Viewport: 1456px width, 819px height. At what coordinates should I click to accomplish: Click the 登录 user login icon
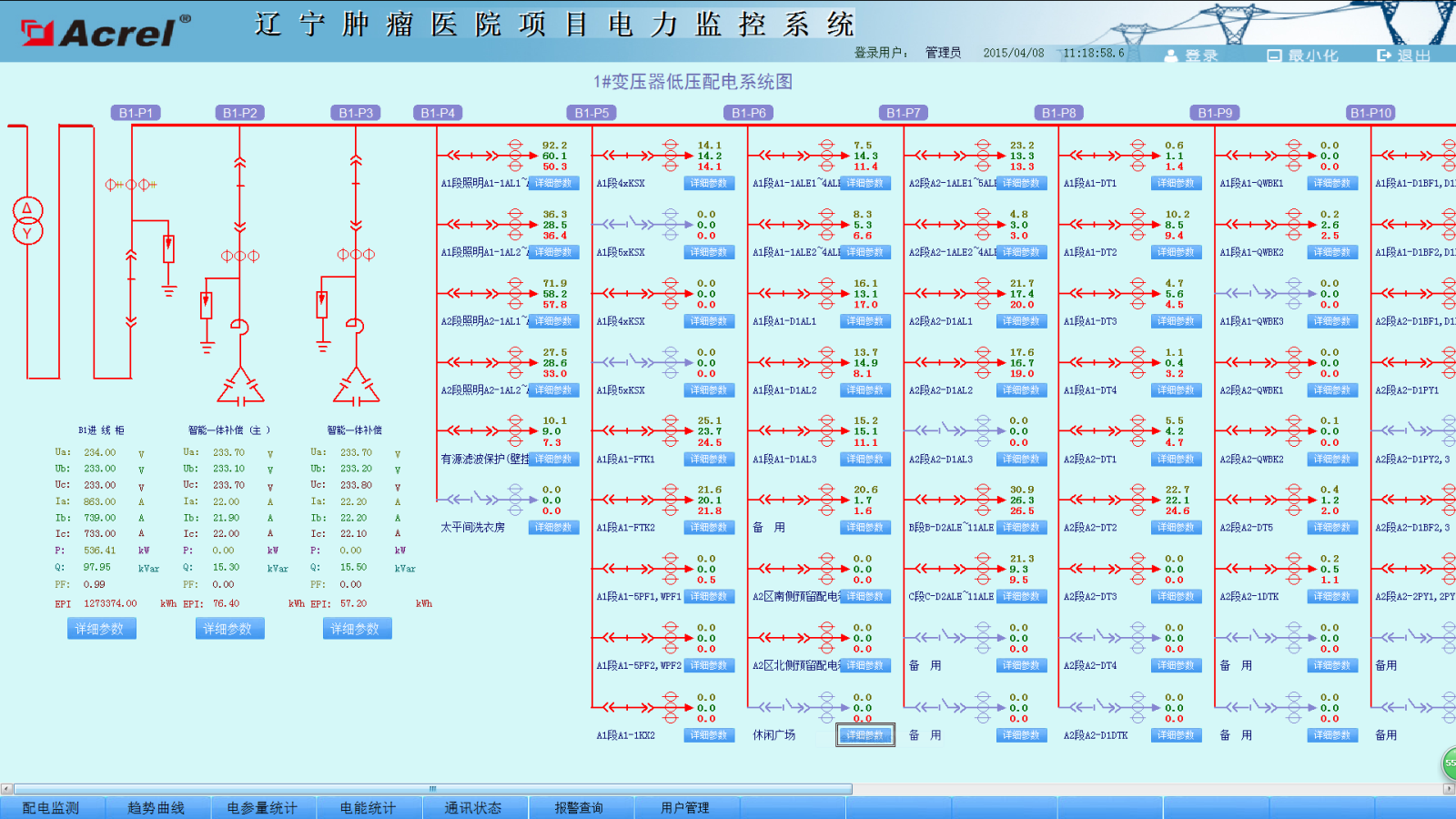[x=1171, y=56]
